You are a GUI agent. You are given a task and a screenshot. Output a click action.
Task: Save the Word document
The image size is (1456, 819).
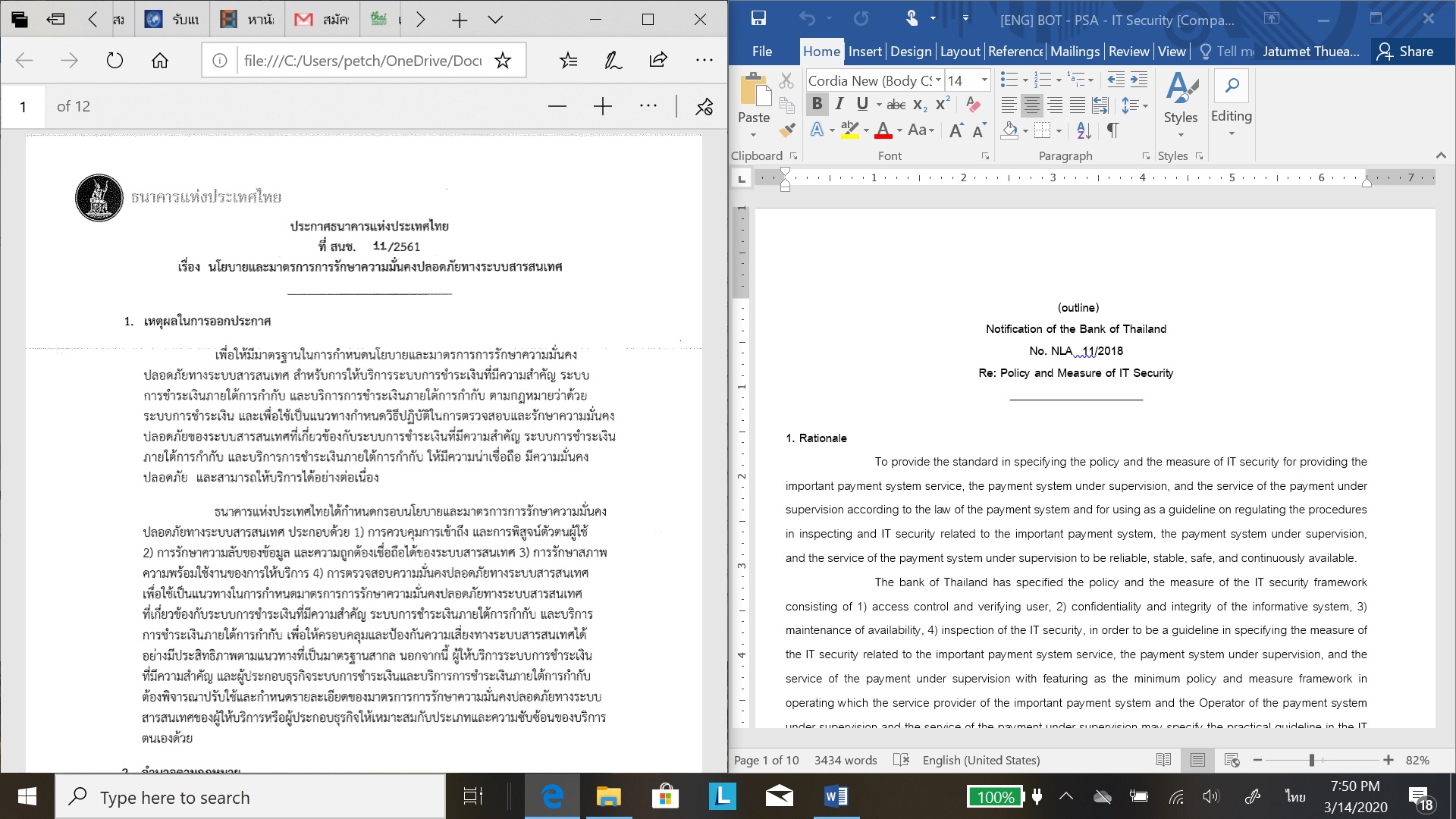tap(758, 19)
